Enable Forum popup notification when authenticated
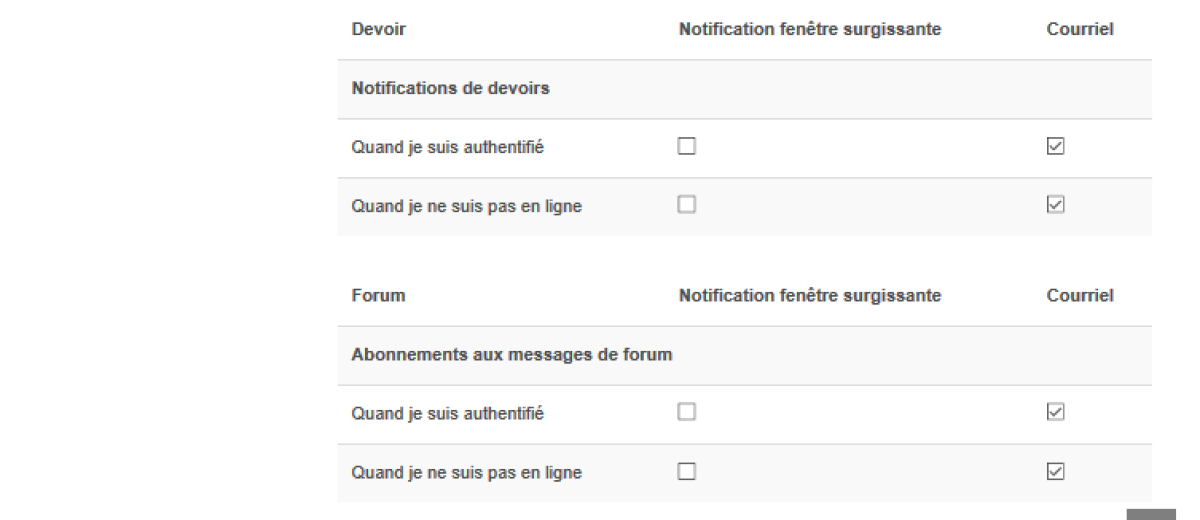1200x520 pixels. click(x=686, y=412)
